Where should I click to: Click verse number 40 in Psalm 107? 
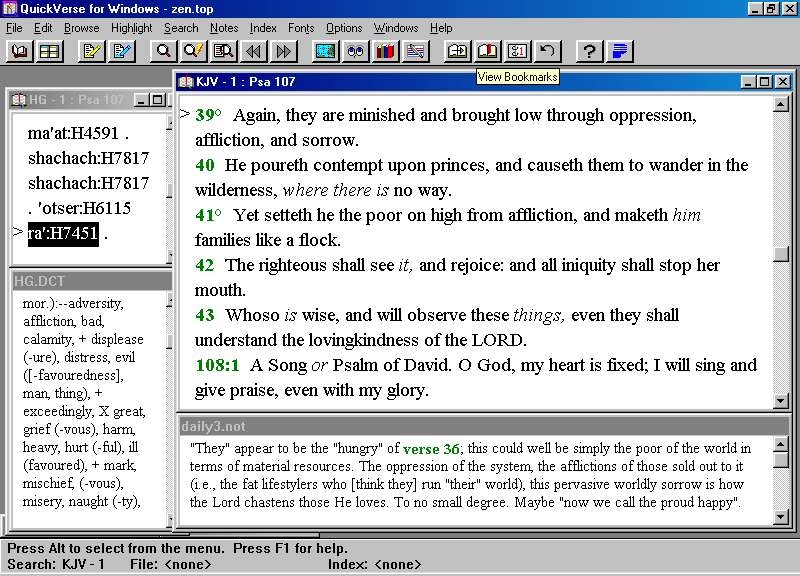click(205, 165)
